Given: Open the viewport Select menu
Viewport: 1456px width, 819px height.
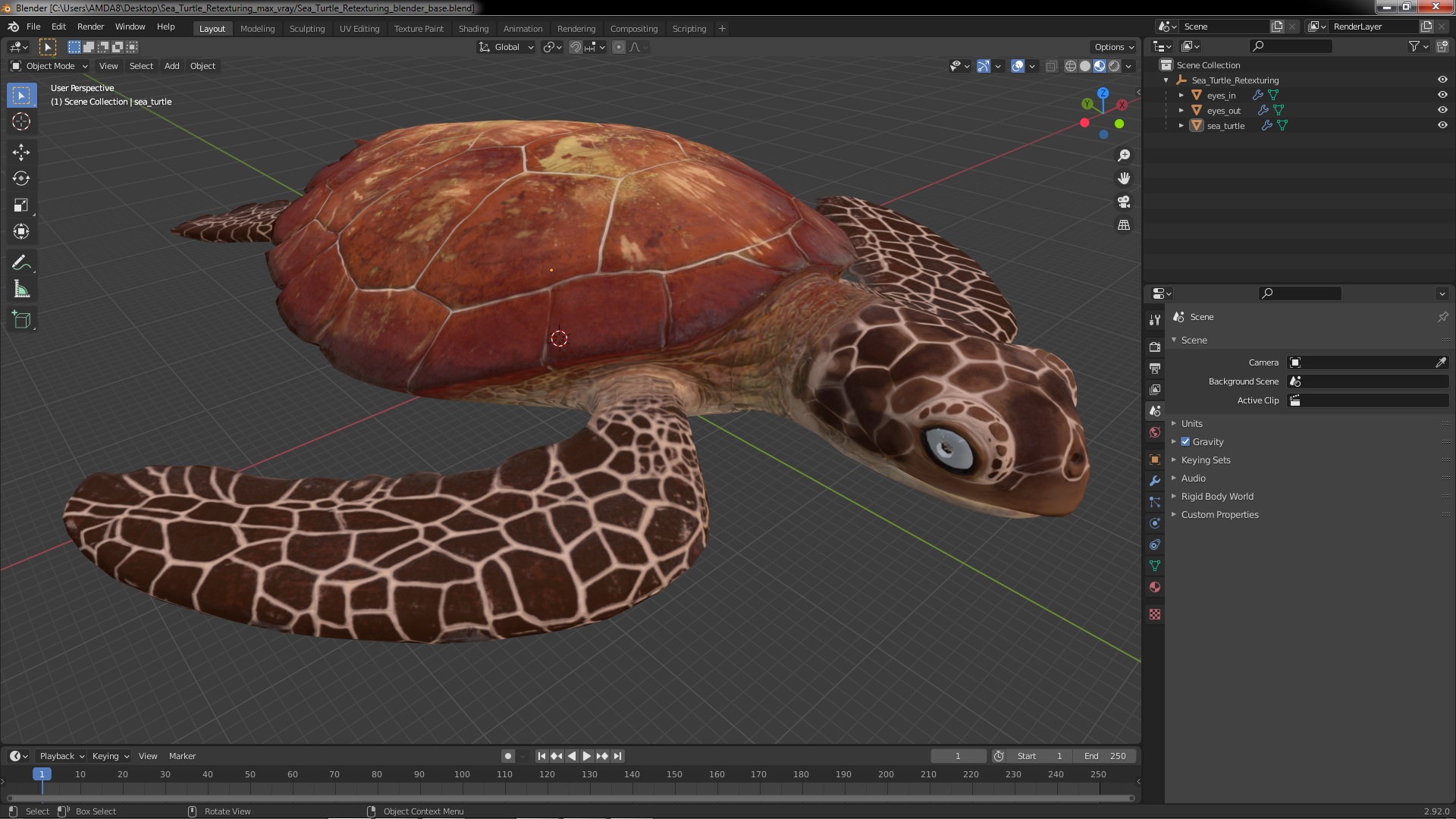Looking at the screenshot, I should [x=141, y=66].
